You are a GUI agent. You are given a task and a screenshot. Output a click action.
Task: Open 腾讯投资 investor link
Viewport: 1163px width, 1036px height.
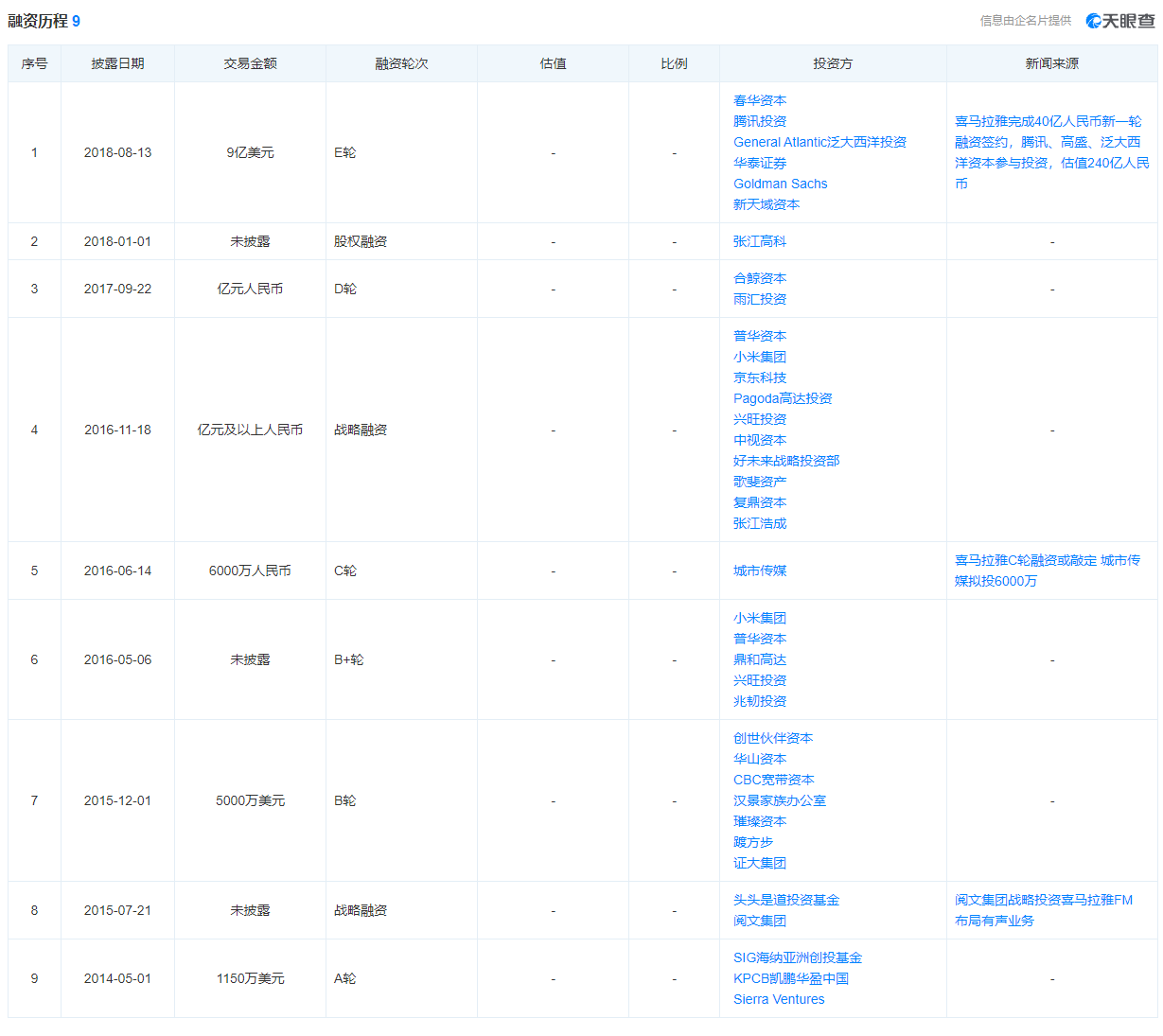click(759, 121)
